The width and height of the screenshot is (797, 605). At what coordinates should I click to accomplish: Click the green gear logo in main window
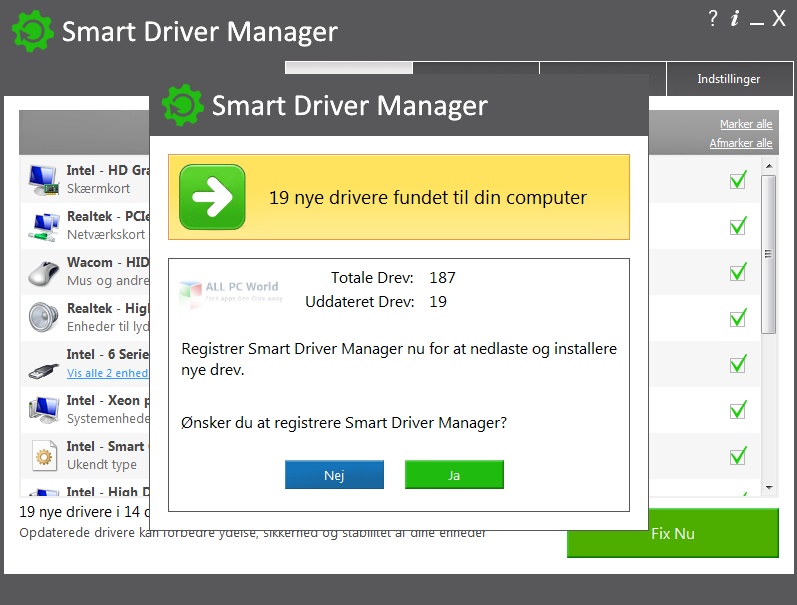click(x=33, y=31)
